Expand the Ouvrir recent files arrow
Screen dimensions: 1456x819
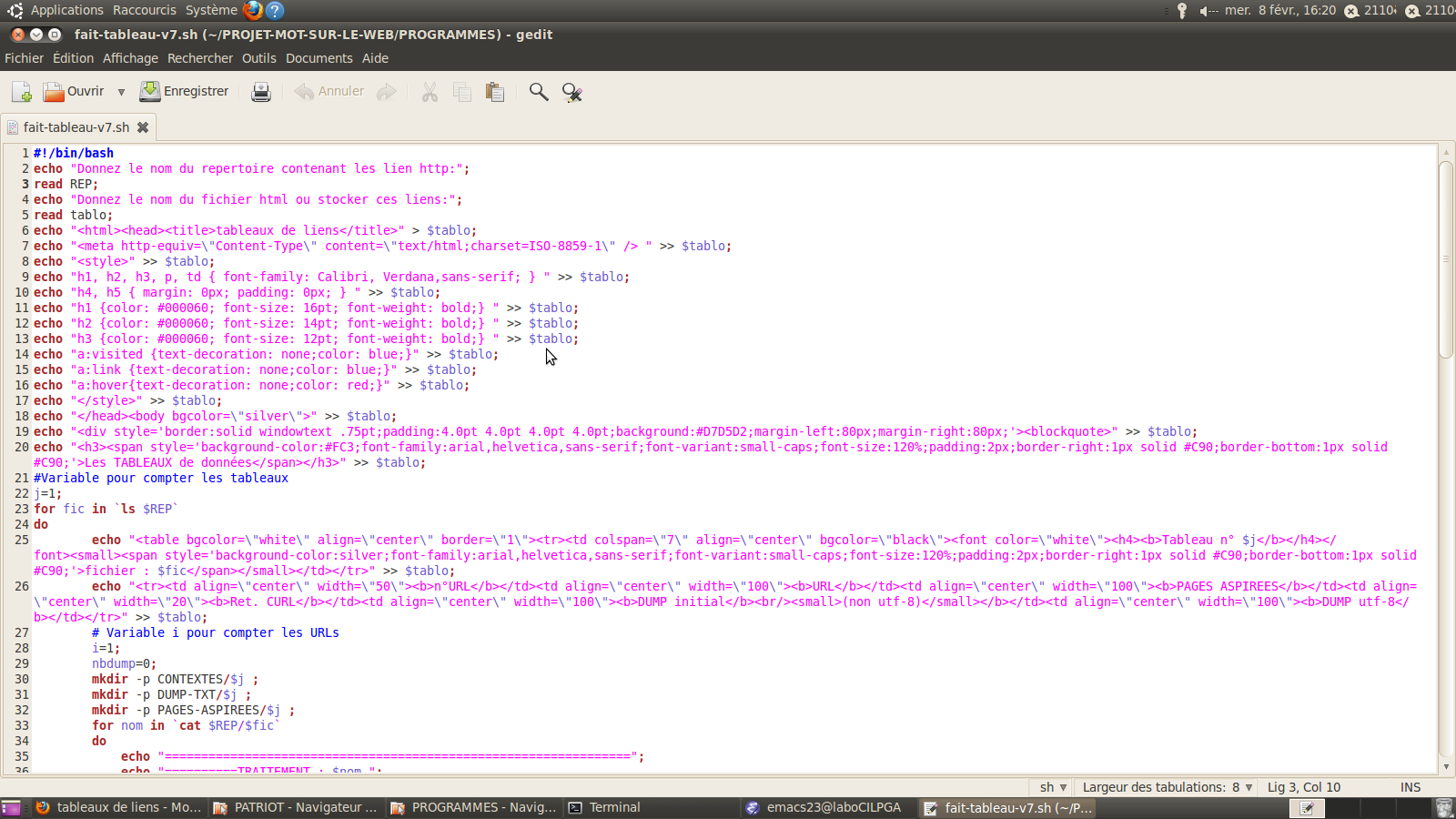click(x=121, y=92)
